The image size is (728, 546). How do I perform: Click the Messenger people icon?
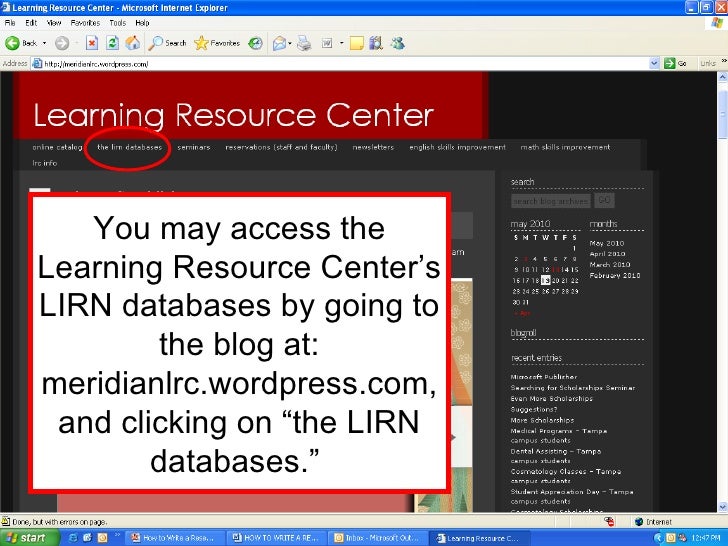point(397,43)
